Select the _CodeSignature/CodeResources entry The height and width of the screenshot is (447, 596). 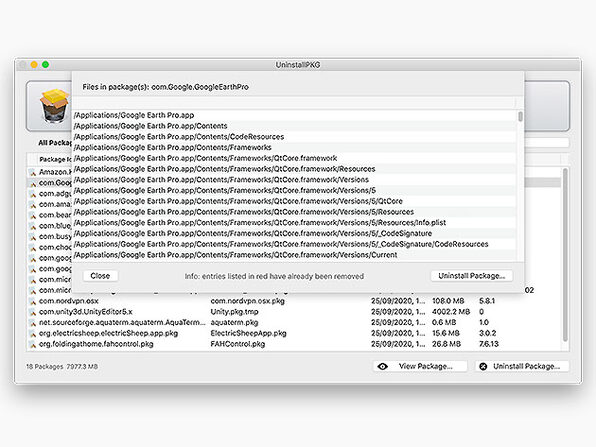pos(295,244)
